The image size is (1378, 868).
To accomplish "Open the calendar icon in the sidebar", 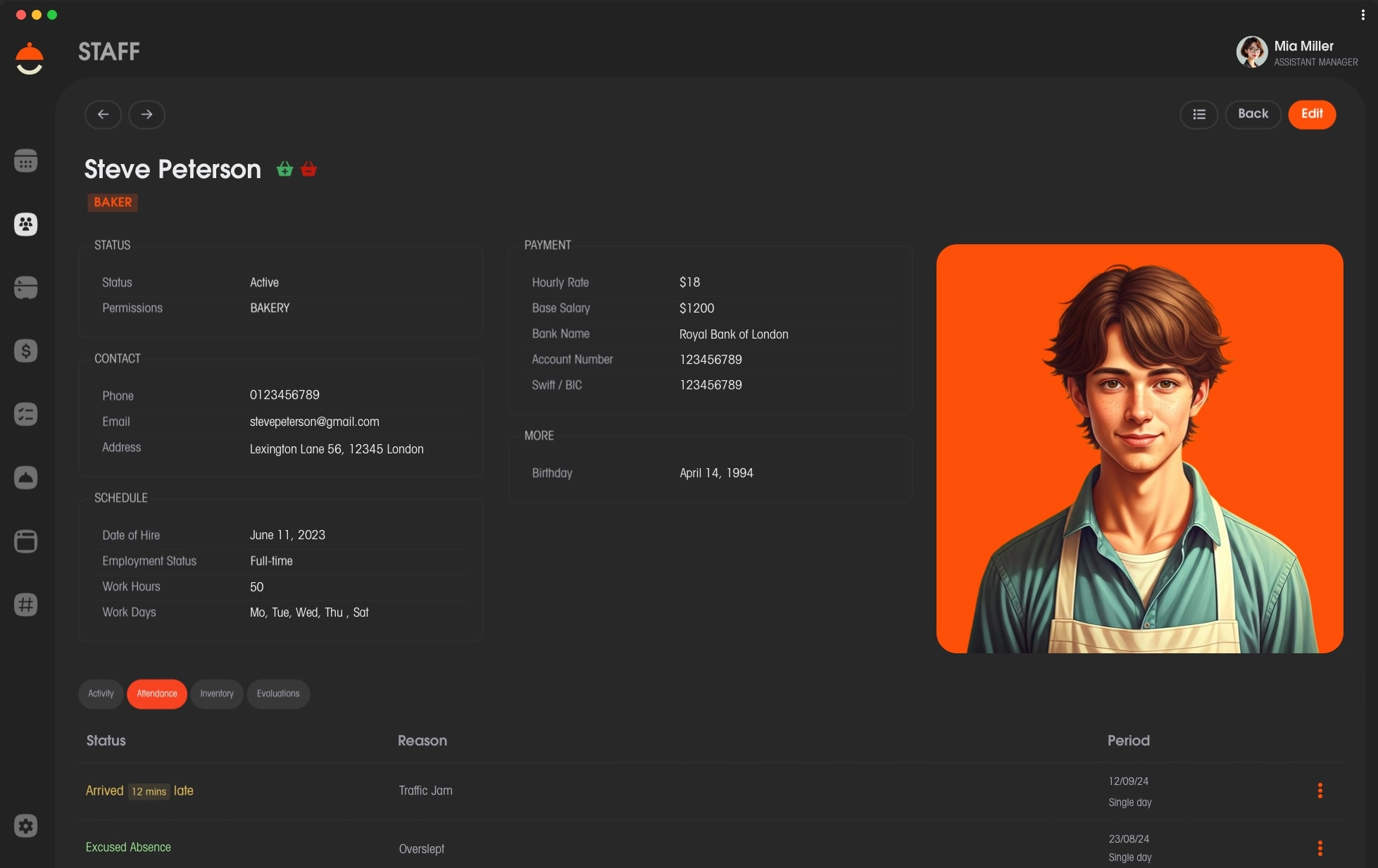I will pyautogui.click(x=26, y=161).
